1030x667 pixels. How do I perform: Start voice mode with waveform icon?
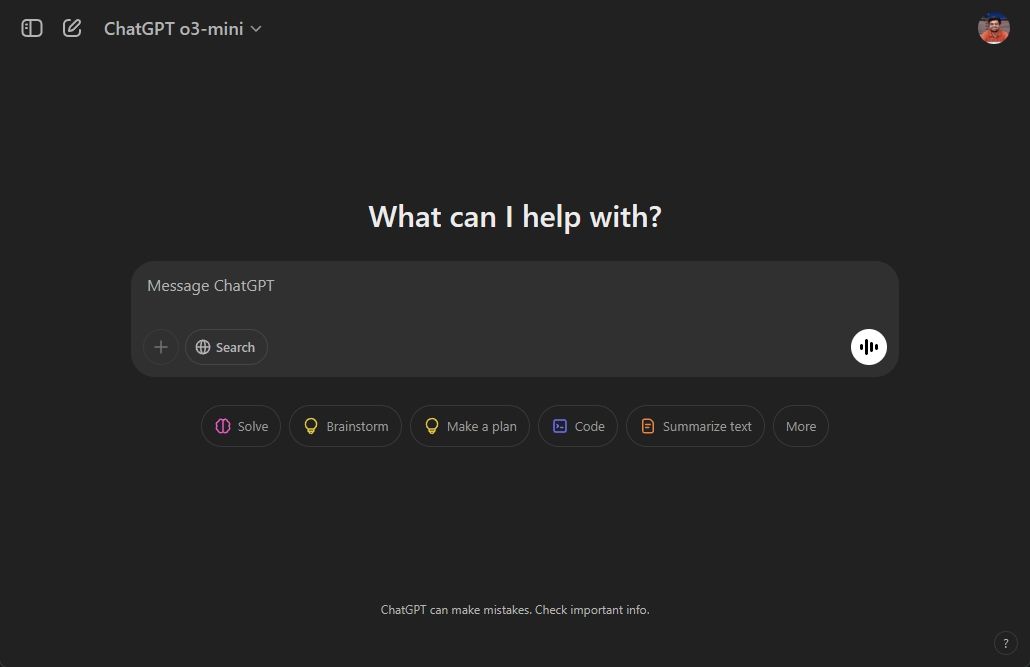pyautogui.click(x=868, y=347)
